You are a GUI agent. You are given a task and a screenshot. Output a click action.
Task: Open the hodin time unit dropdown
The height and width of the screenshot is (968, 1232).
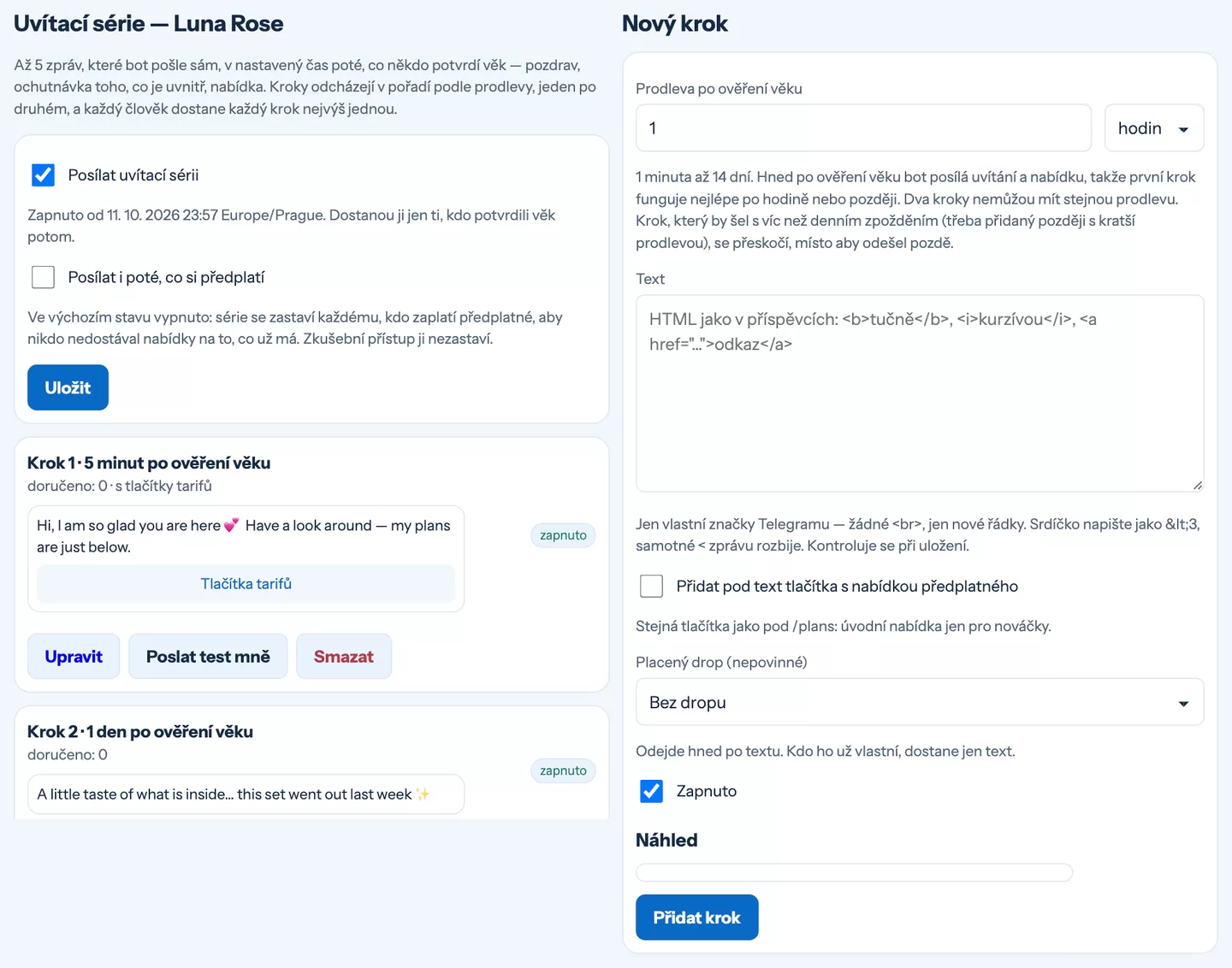pos(1154,128)
